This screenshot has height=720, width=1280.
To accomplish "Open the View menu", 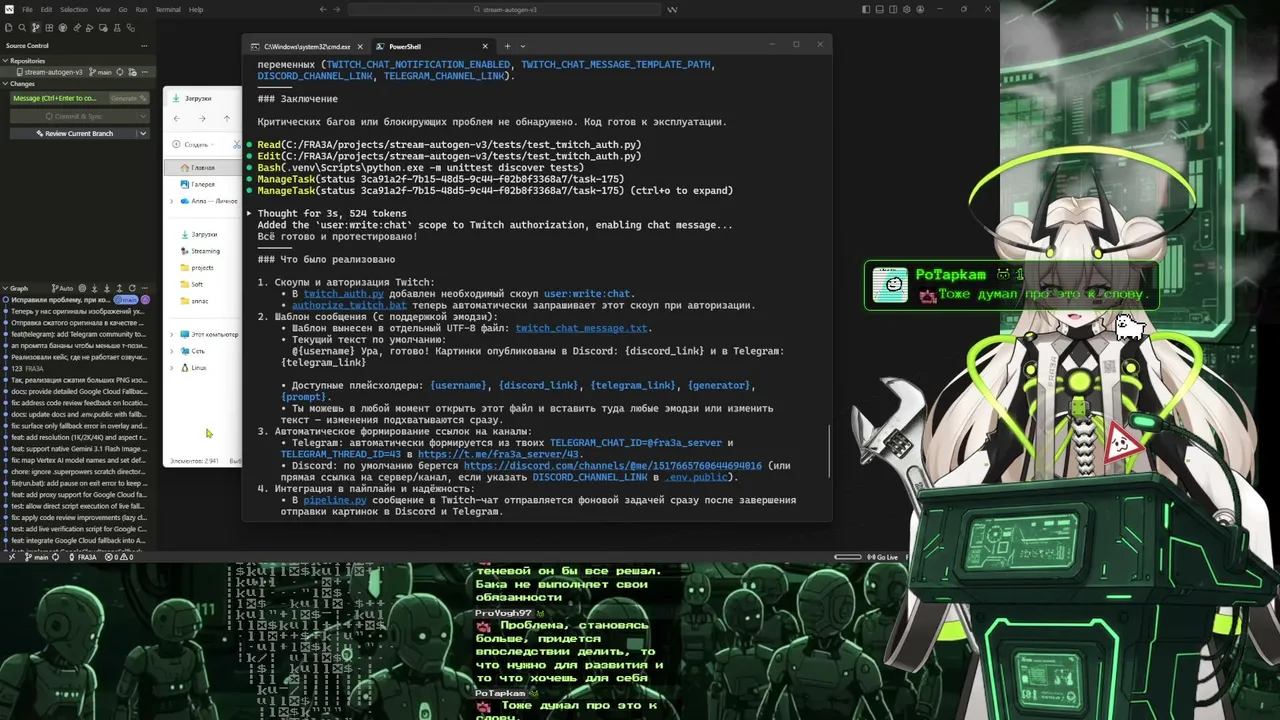I will click(x=103, y=9).
